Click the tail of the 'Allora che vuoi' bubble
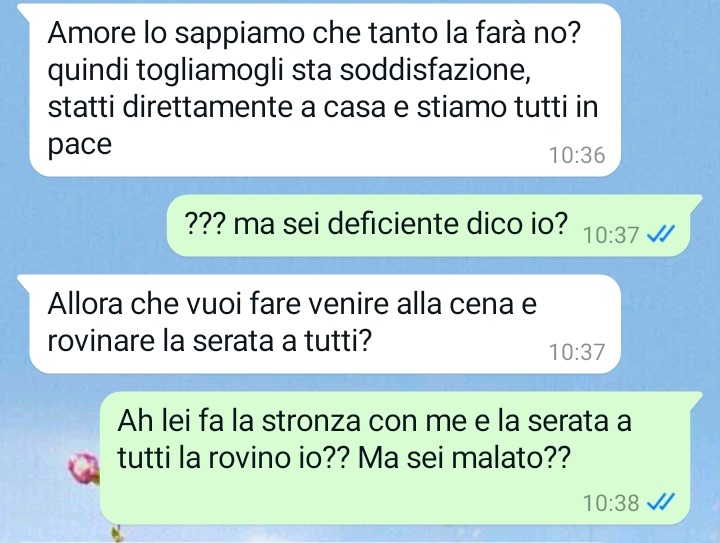The height and width of the screenshot is (543, 720). (x=26, y=282)
